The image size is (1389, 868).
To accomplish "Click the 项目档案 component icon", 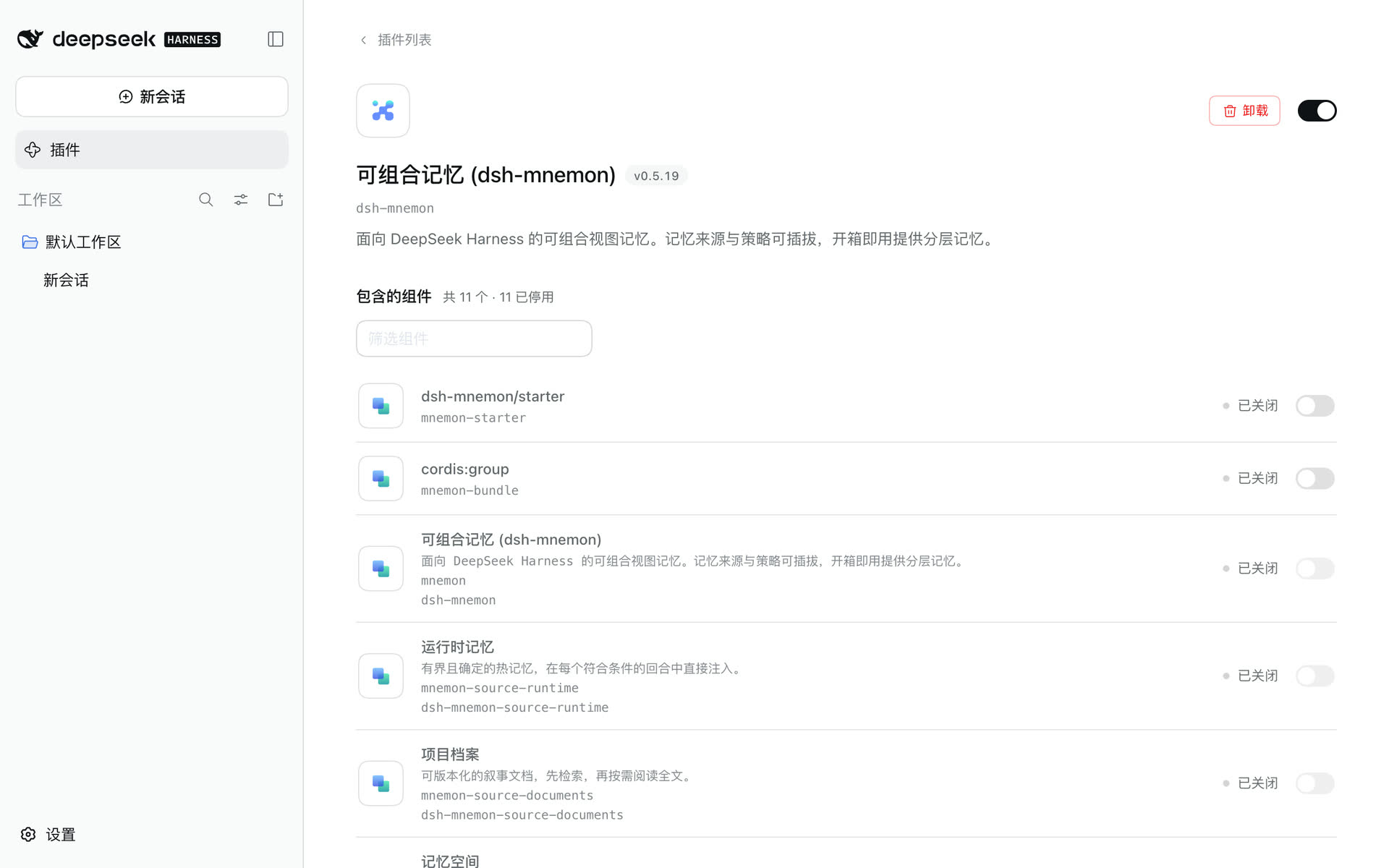I will (x=381, y=783).
